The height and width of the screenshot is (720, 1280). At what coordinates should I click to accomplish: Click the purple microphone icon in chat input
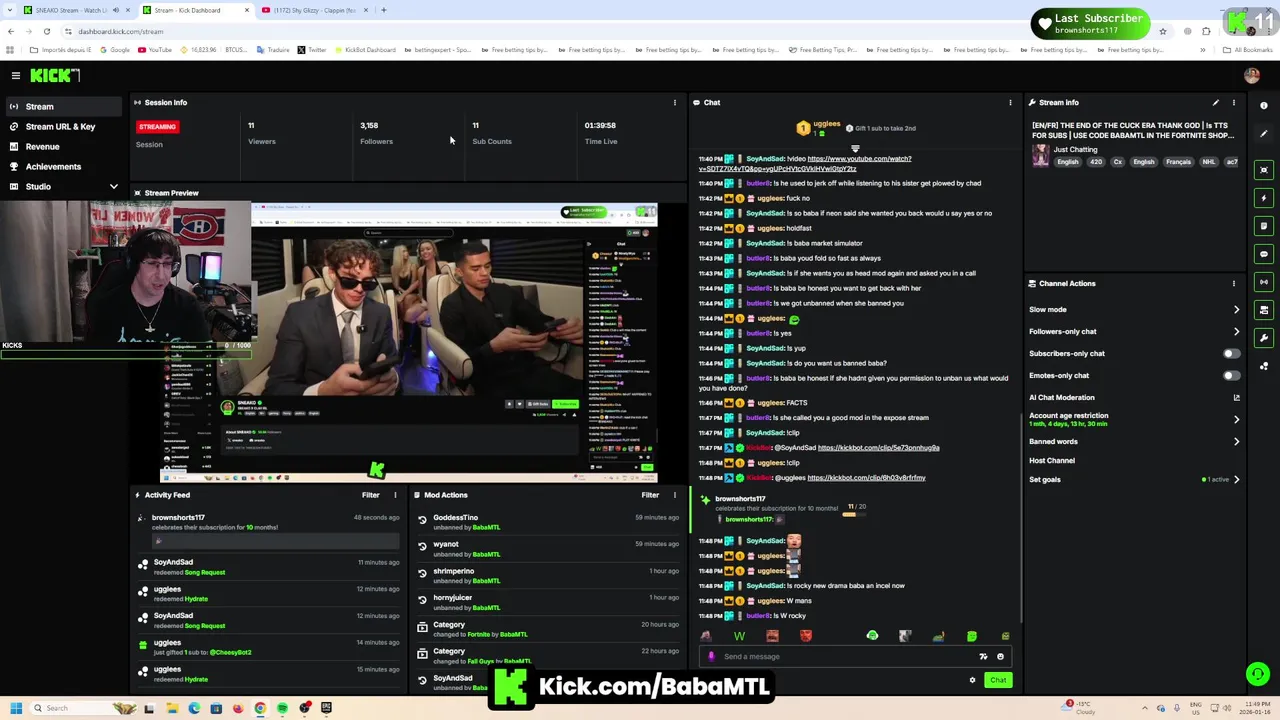tap(711, 657)
